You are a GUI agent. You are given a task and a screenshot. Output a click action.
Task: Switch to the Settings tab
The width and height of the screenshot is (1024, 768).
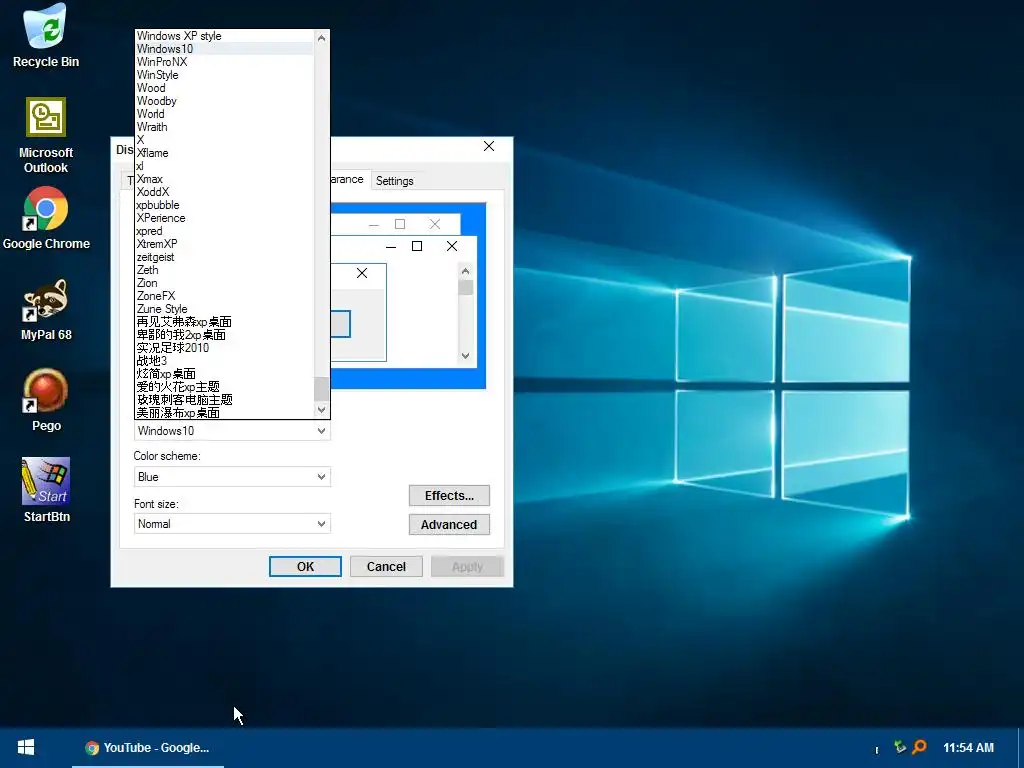pos(394,181)
